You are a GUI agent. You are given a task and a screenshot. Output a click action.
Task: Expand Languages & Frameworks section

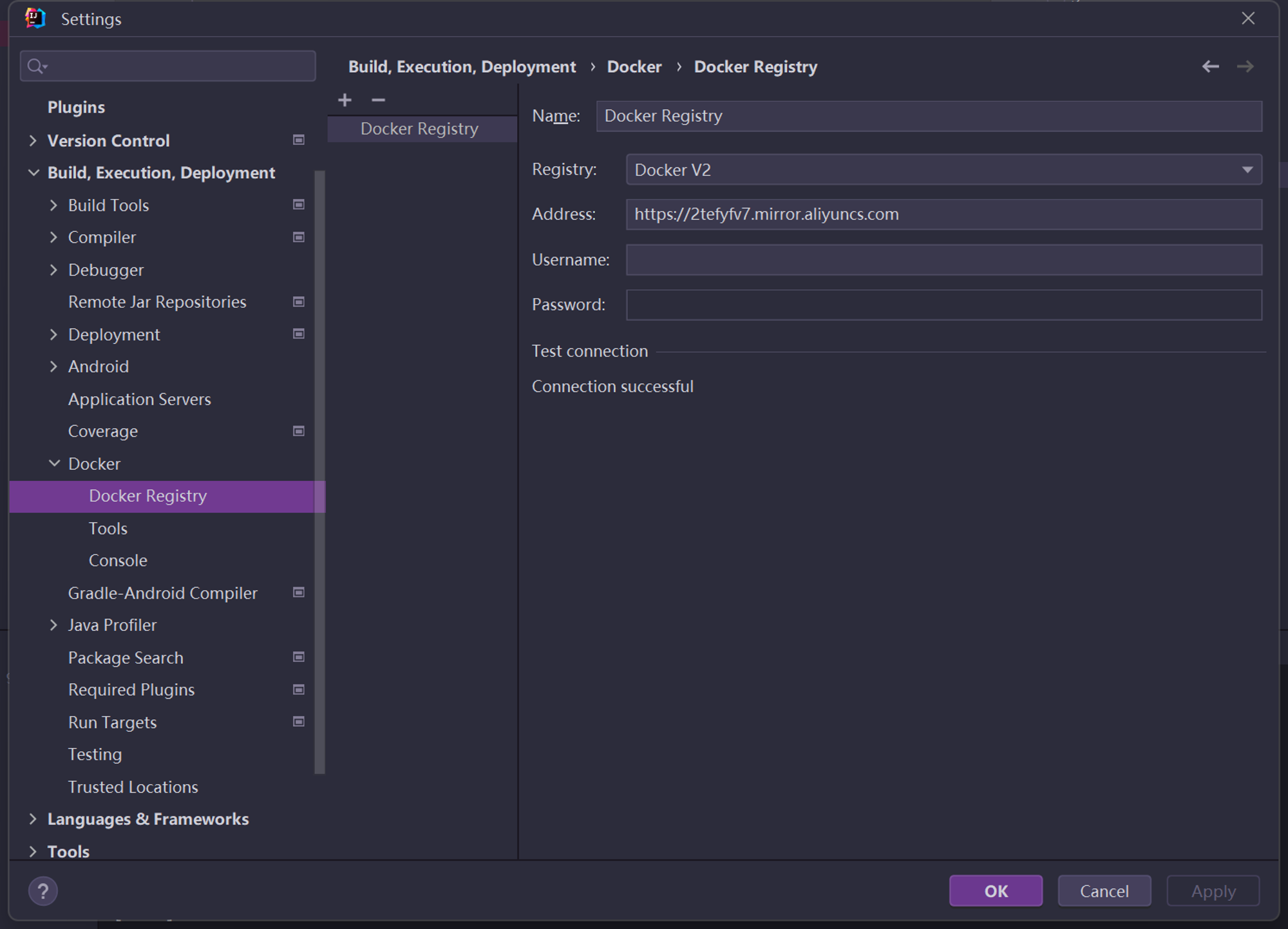click(x=33, y=819)
